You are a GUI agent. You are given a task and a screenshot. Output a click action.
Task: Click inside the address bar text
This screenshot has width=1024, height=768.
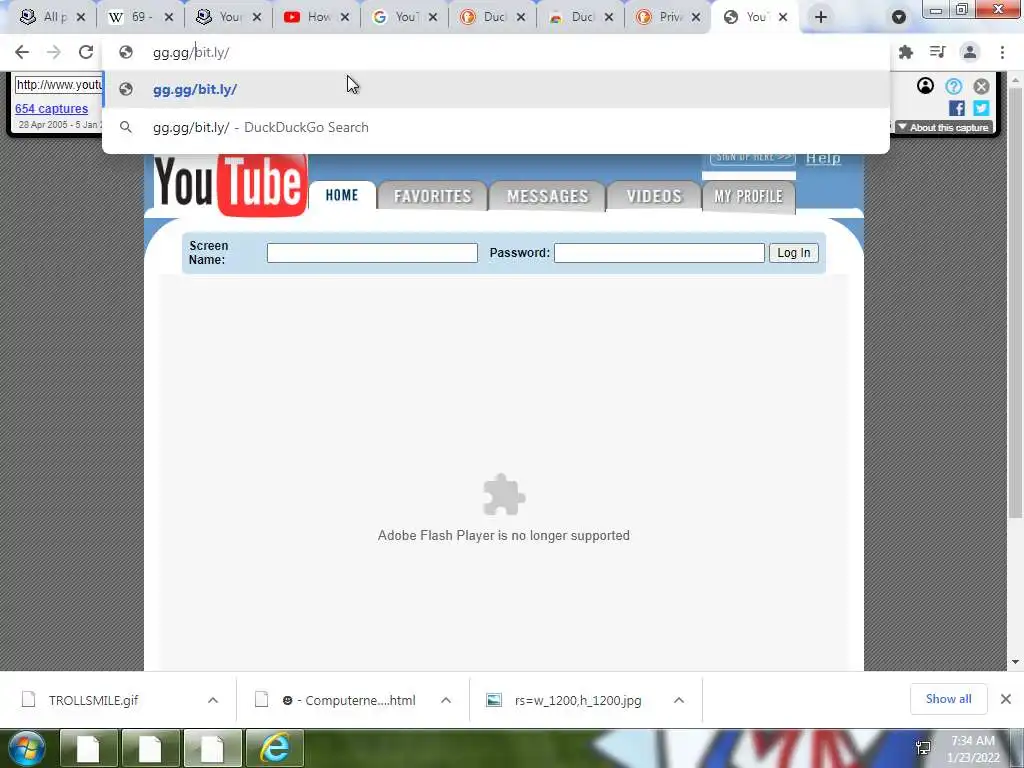191,52
